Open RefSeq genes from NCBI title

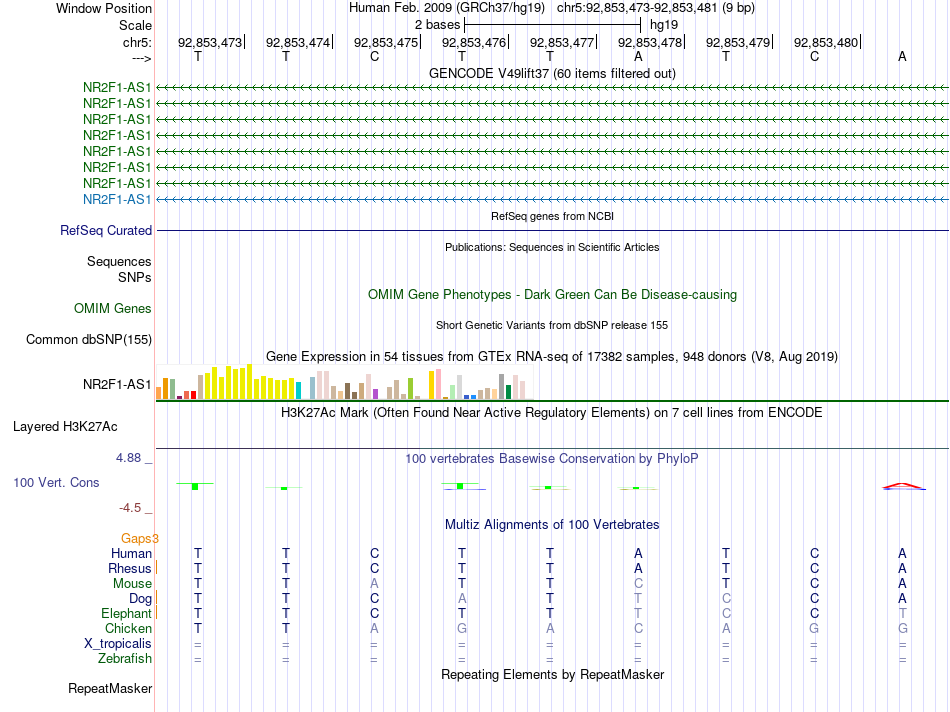[552, 216]
